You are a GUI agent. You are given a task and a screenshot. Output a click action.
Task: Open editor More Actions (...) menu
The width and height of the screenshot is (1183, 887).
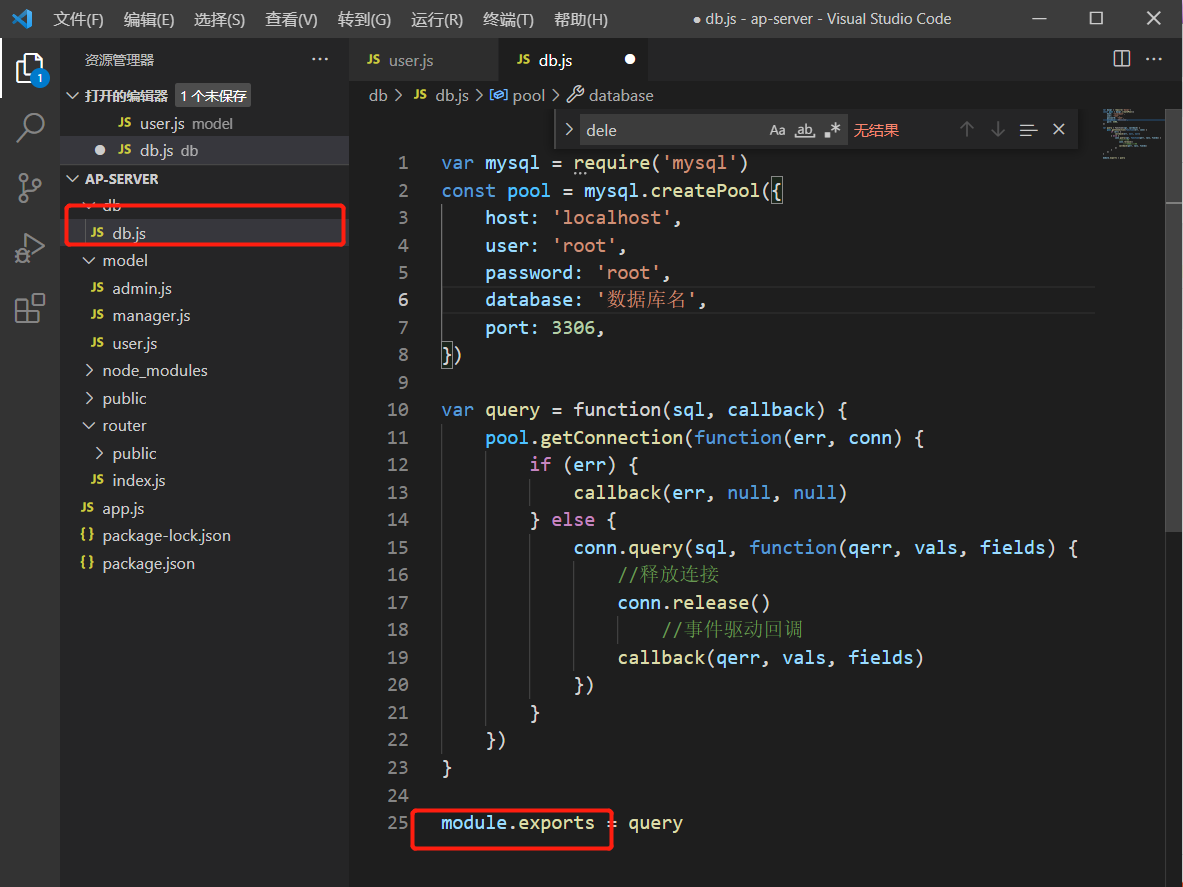click(1154, 58)
